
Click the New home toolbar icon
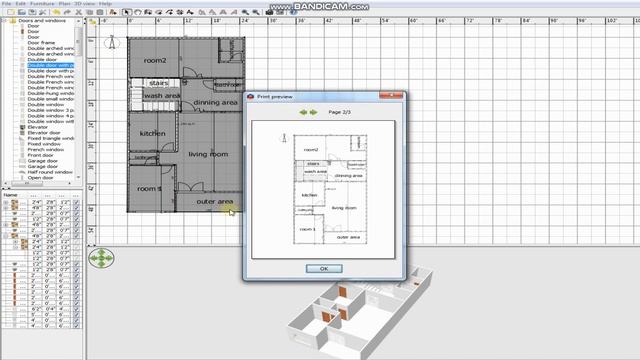point(11,12)
